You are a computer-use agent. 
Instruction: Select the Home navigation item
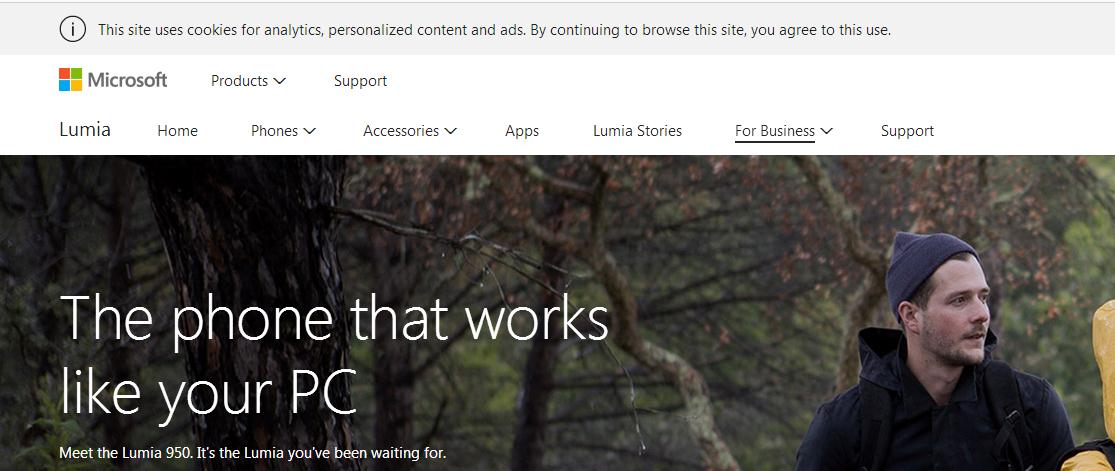click(177, 131)
